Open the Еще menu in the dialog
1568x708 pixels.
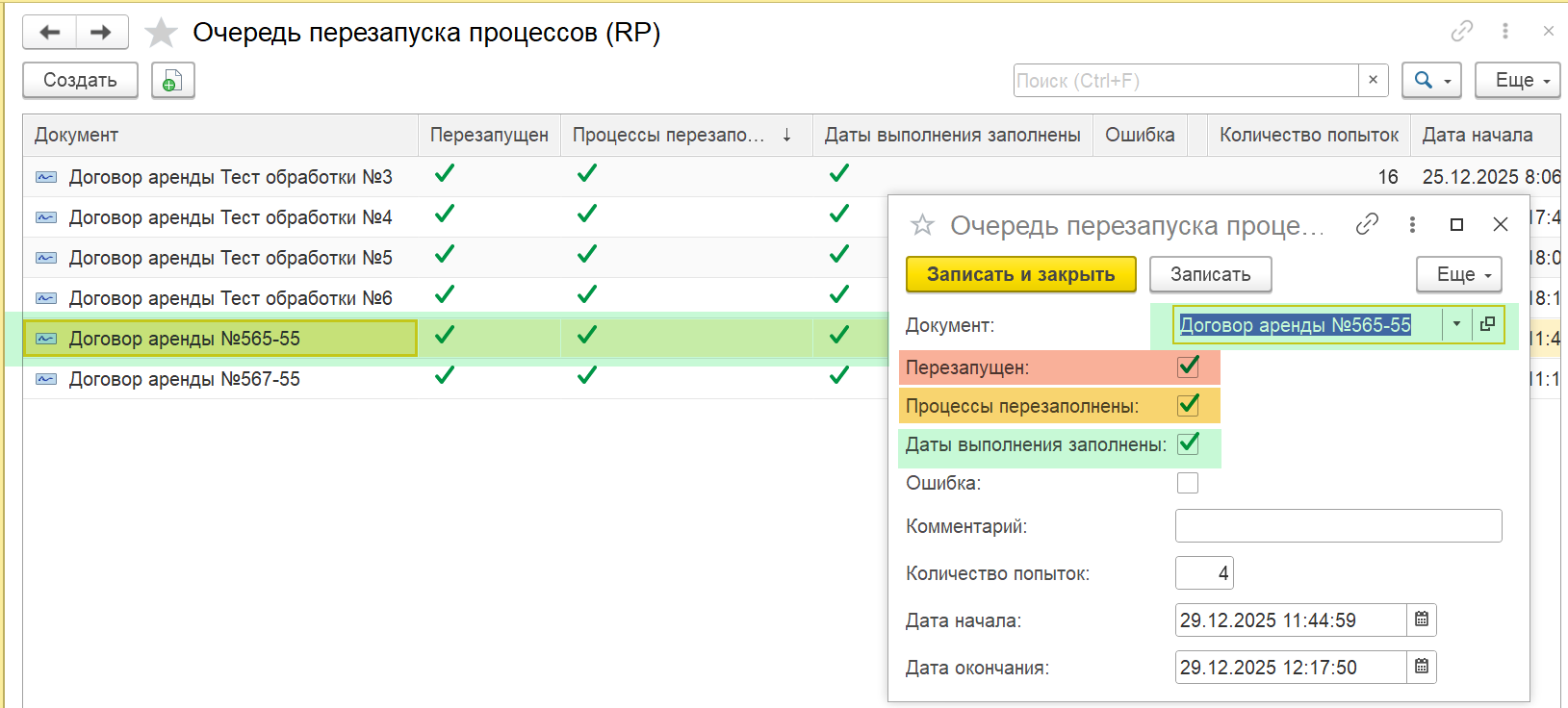[x=1458, y=274]
